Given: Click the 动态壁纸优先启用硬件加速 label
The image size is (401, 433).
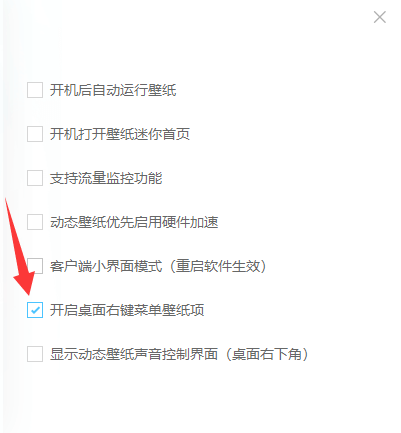Looking at the screenshot, I should [134, 222].
